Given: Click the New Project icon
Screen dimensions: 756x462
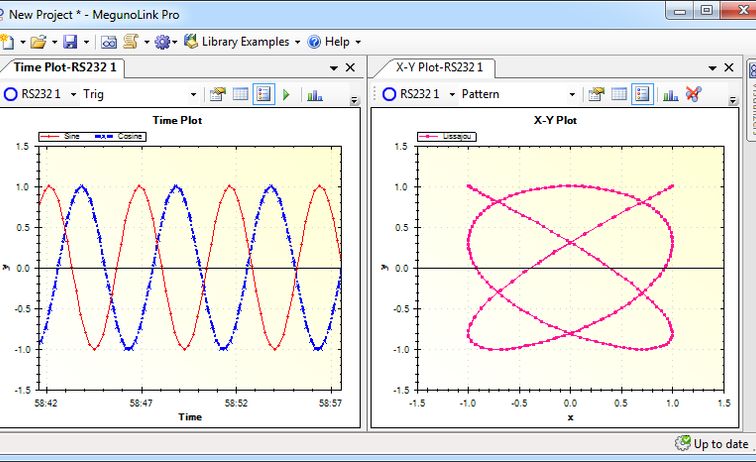Looking at the screenshot, I should tap(7, 42).
